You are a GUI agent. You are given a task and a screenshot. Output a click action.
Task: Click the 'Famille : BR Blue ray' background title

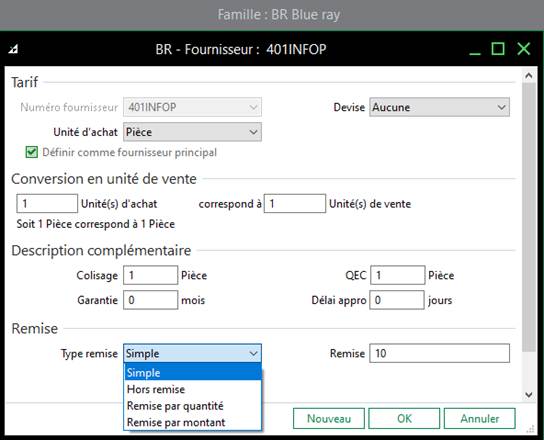point(279,15)
